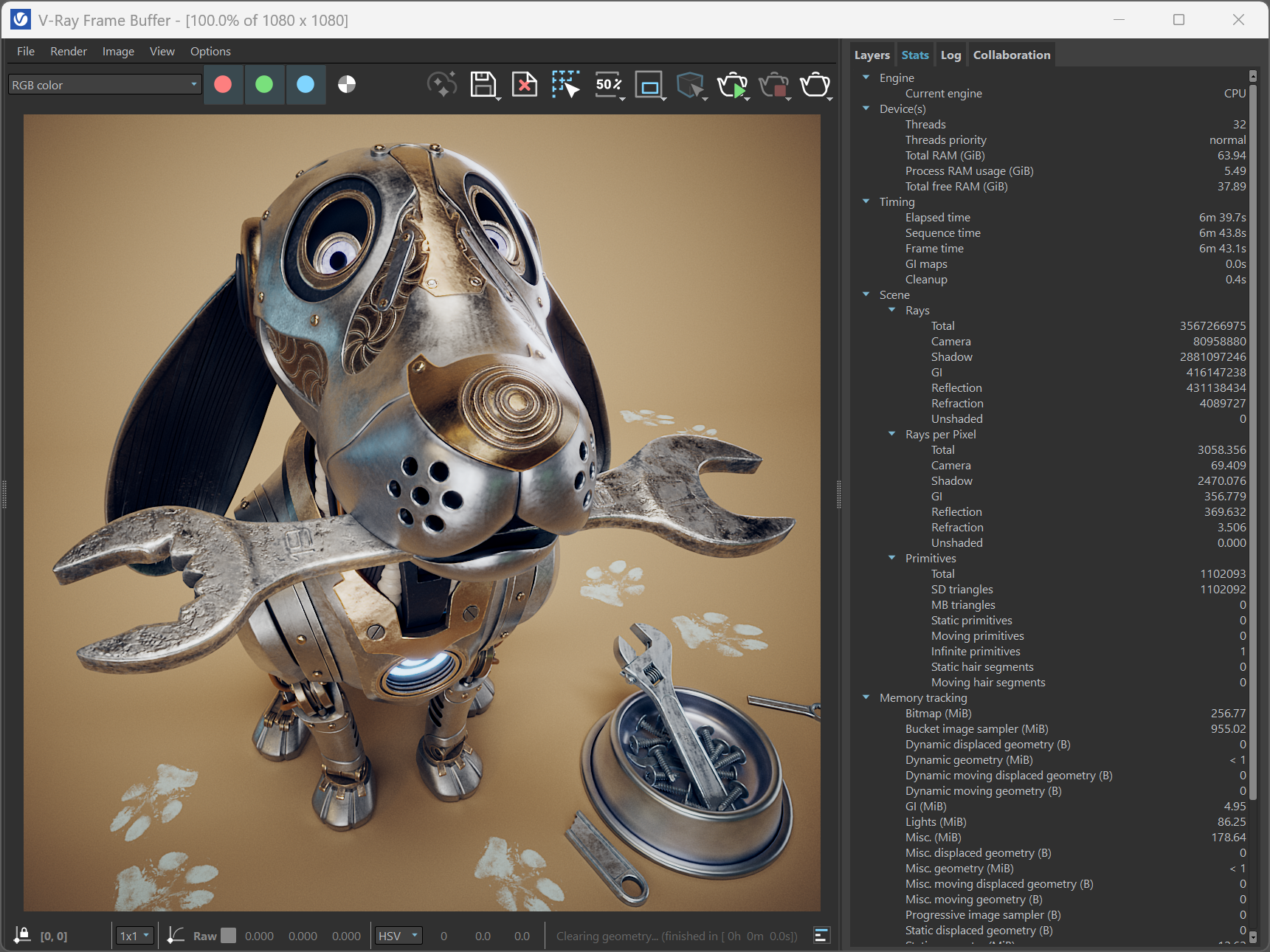This screenshot has height=952, width=1270.
Task: Open the HSV color mode dropdown
Action: pos(398,936)
